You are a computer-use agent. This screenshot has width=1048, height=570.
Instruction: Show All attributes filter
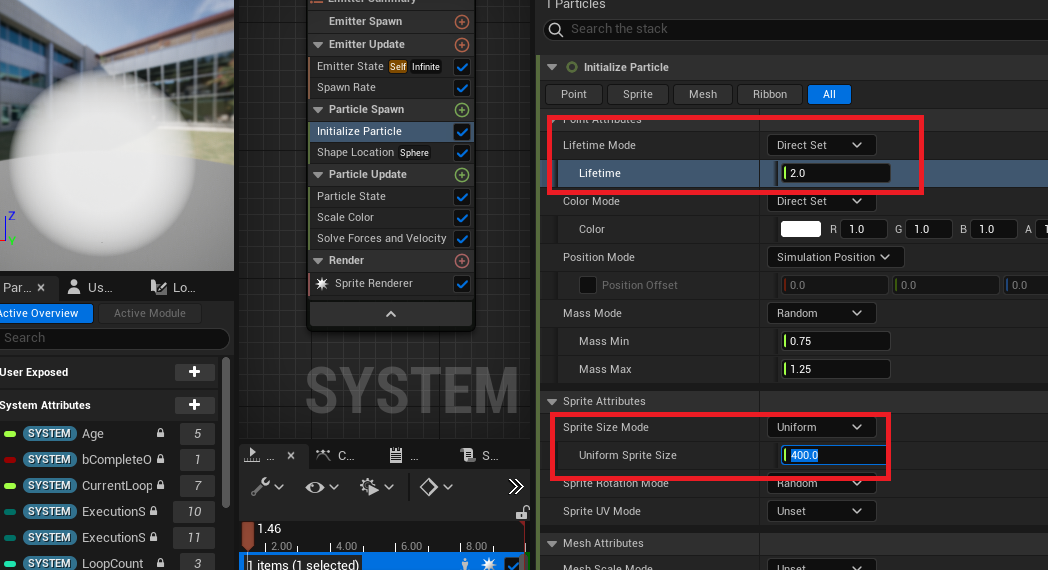829,94
